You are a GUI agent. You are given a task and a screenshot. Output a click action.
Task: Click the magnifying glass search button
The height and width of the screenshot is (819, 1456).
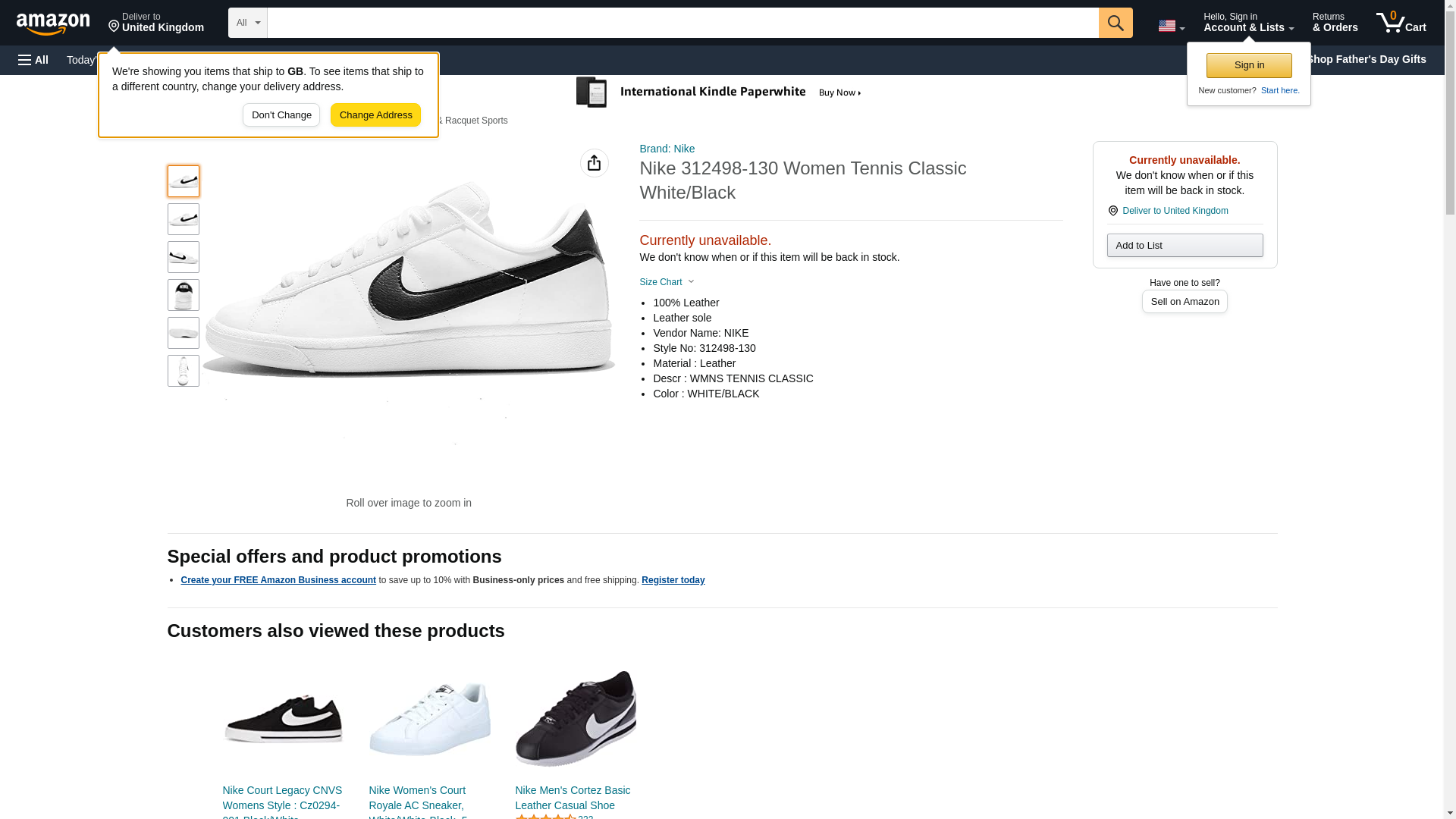(1115, 23)
